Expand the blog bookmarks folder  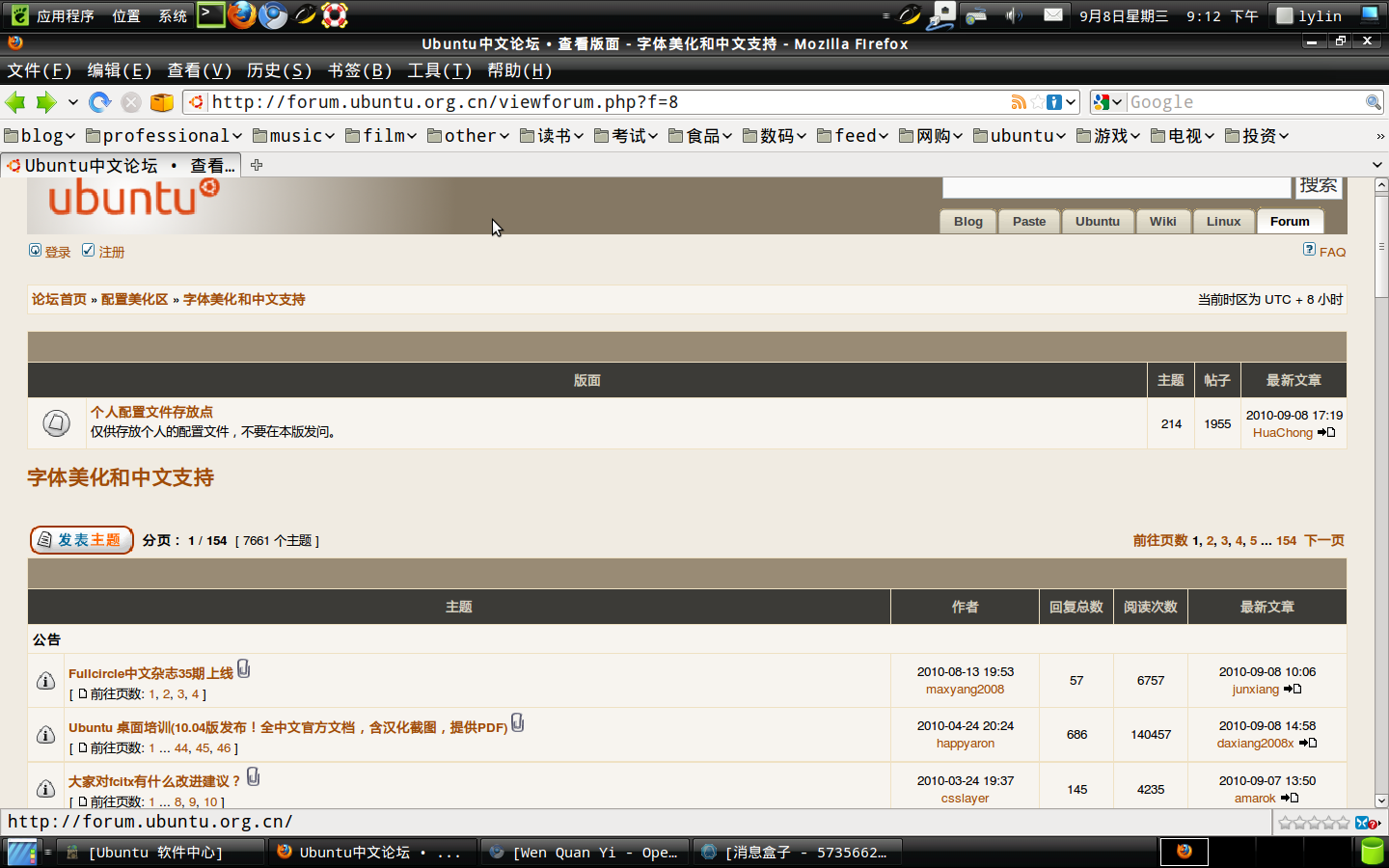[x=40, y=136]
